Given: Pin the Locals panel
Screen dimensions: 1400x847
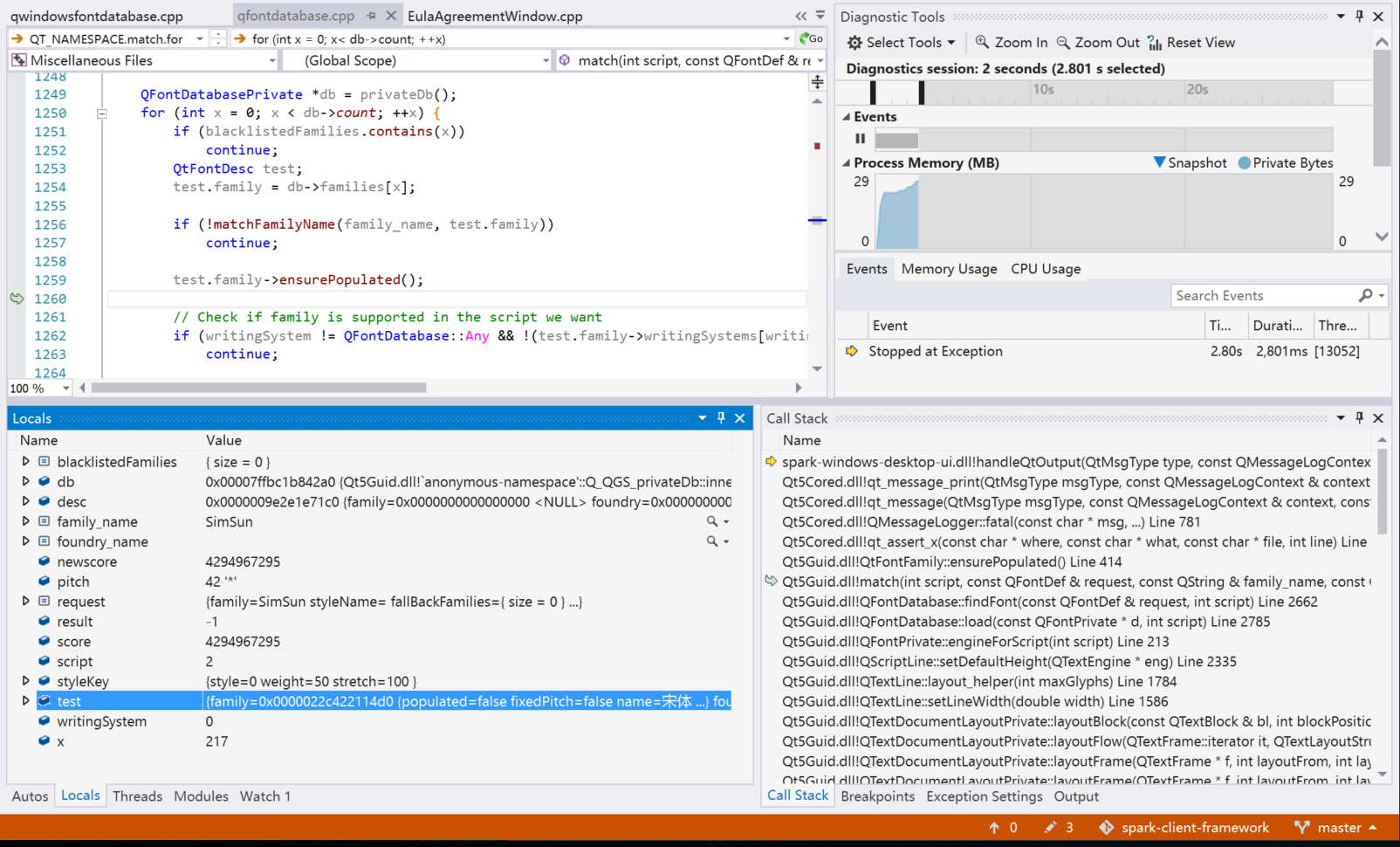Looking at the screenshot, I should pos(721,418).
